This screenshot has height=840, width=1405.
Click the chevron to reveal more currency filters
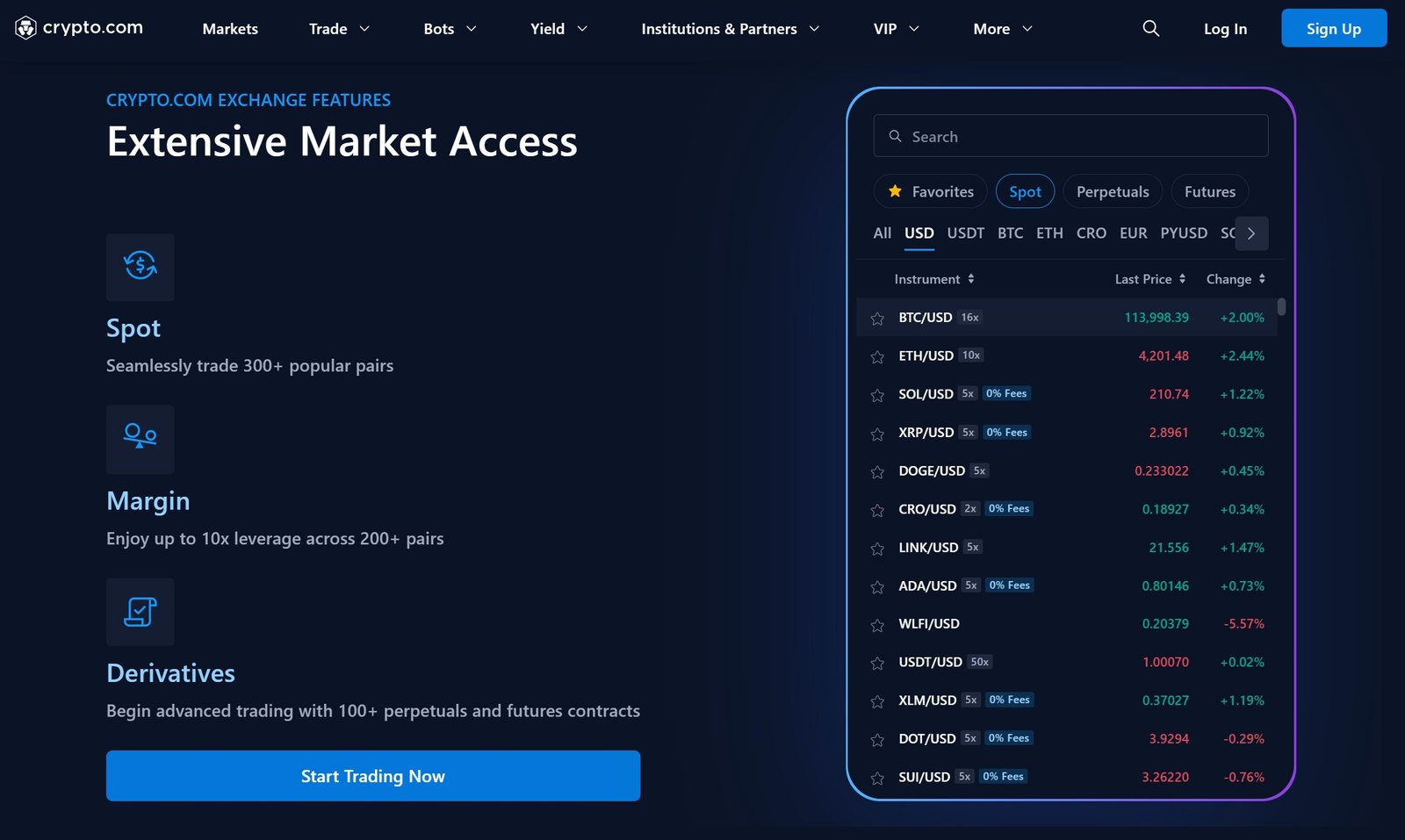point(1251,233)
